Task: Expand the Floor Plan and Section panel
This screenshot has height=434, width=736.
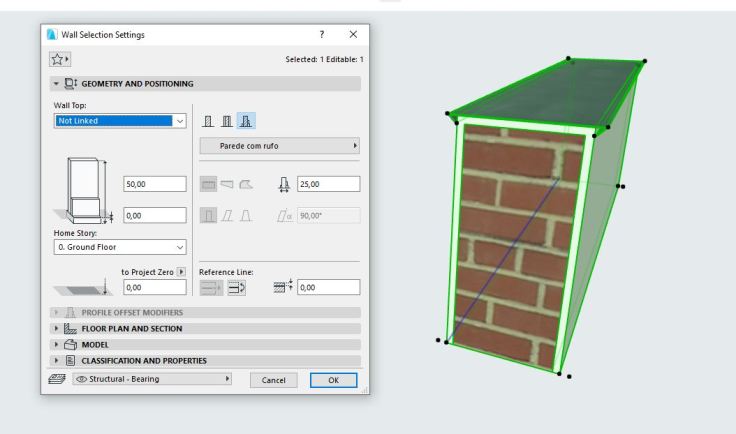Action: (x=56, y=328)
